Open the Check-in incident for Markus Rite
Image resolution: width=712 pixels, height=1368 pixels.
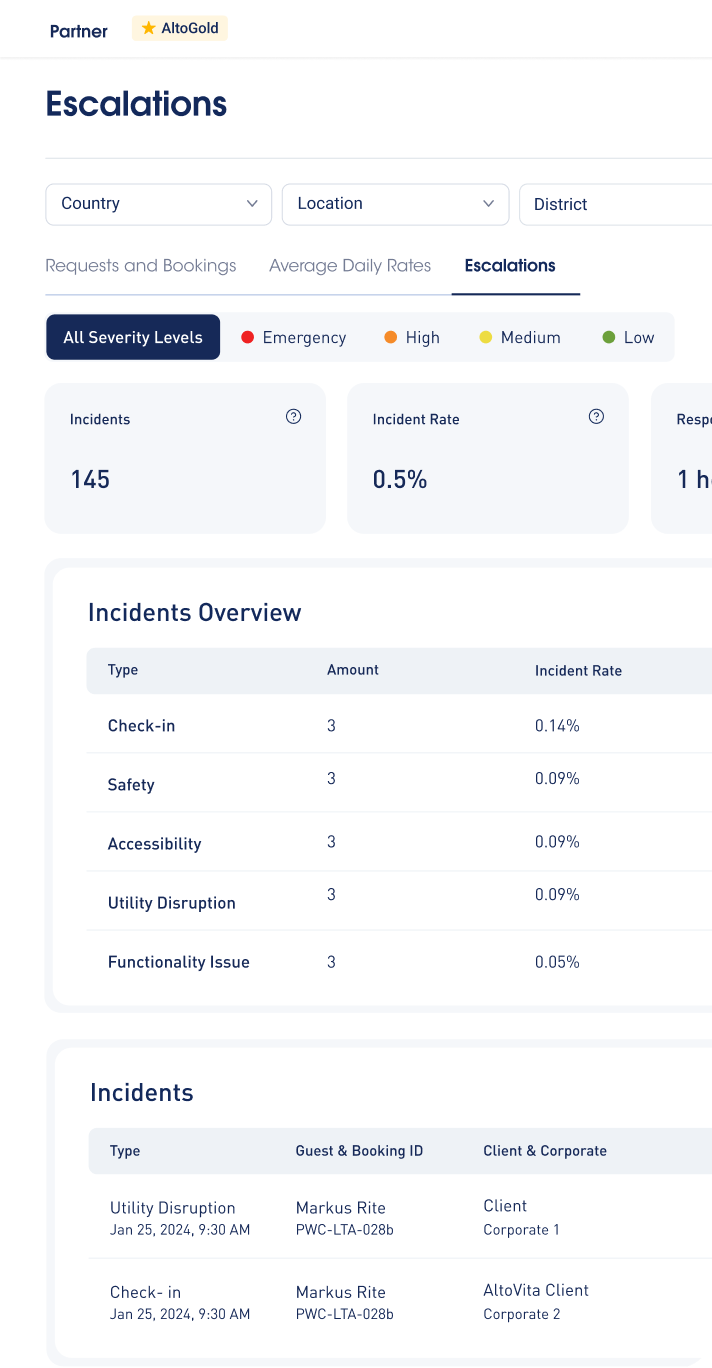coord(400,1301)
